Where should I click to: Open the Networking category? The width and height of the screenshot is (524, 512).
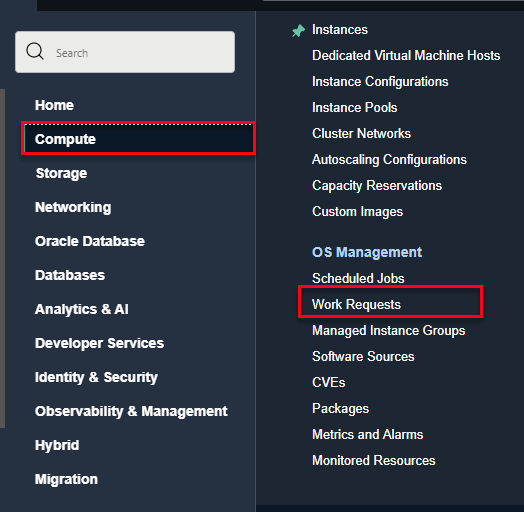[x=73, y=207]
